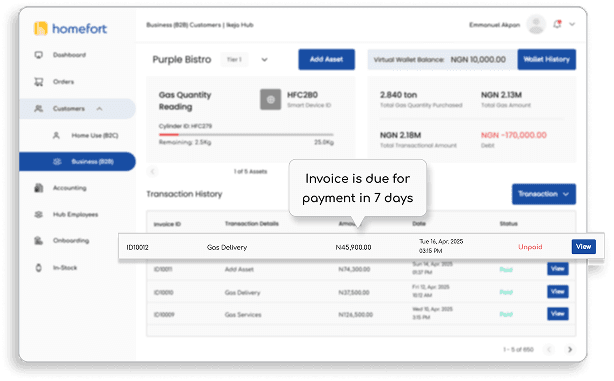
Task: Open the Transaction filter dropdown
Action: click(x=544, y=194)
